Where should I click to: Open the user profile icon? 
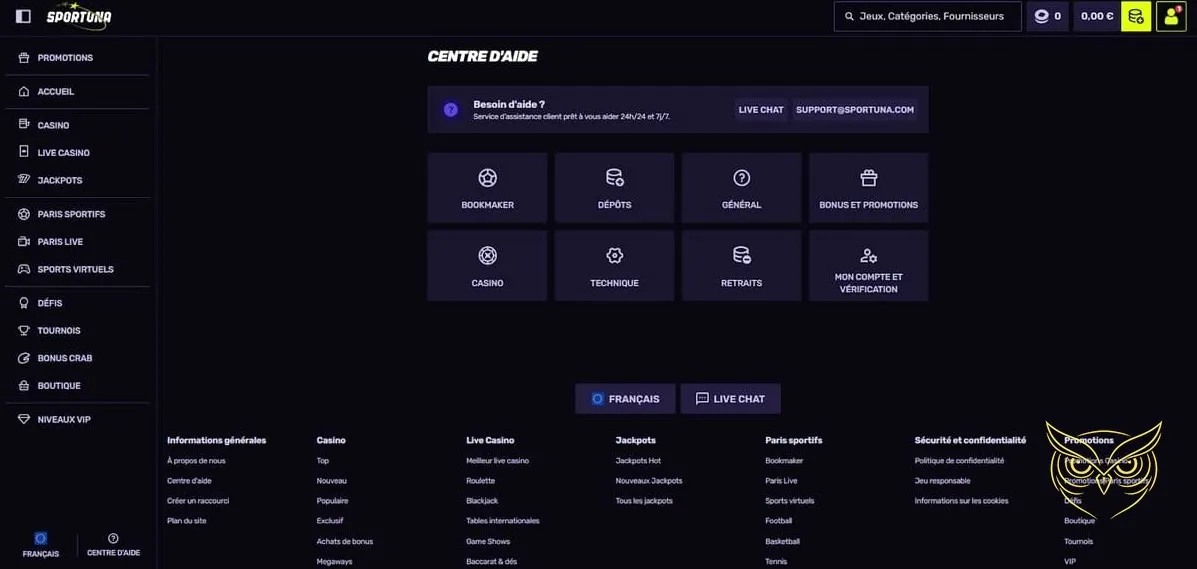pos(1171,16)
